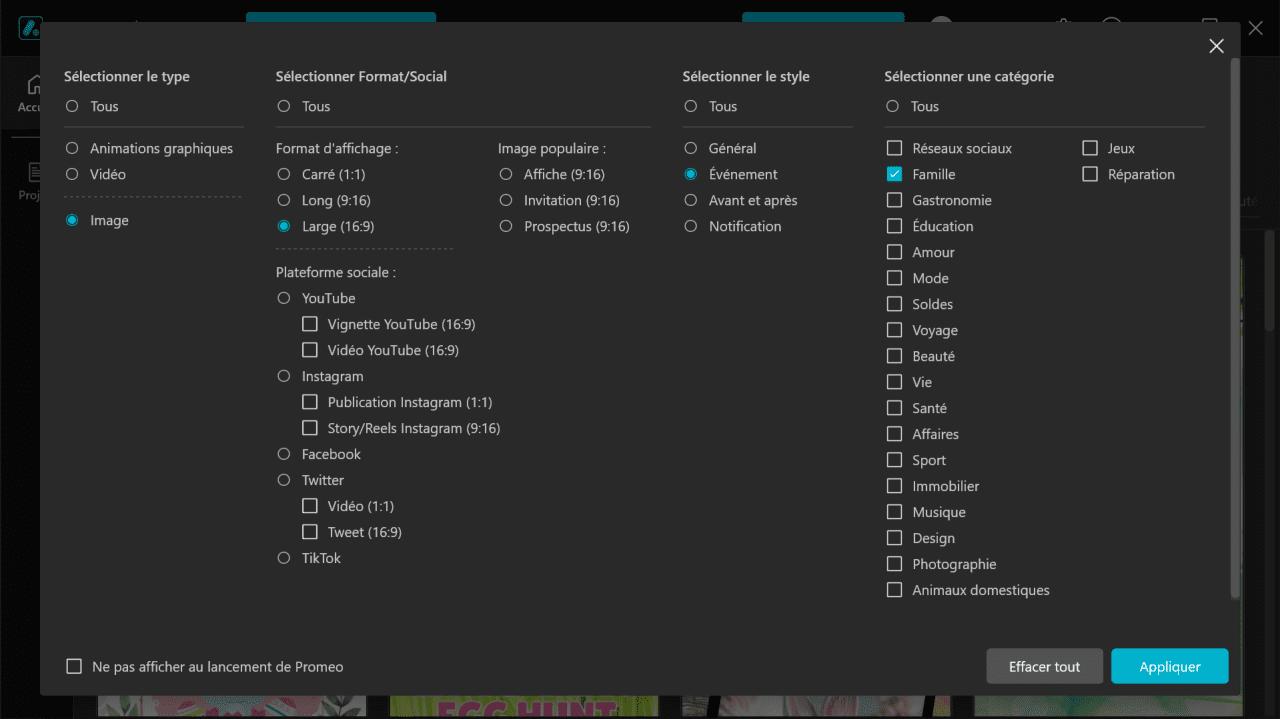Check Vie category
Image resolution: width=1280 pixels, height=719 pixels.
[x=895, y=382]
